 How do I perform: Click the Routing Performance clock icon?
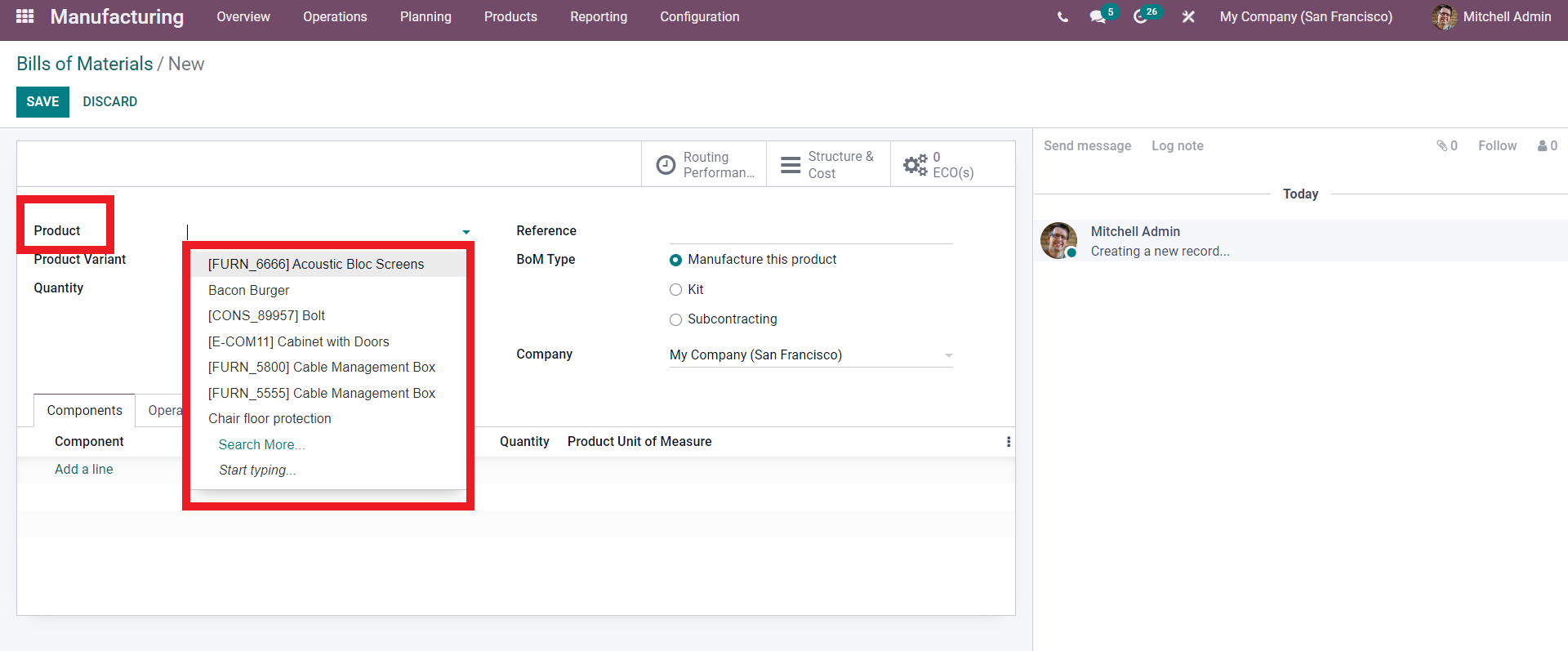[666, 165]
